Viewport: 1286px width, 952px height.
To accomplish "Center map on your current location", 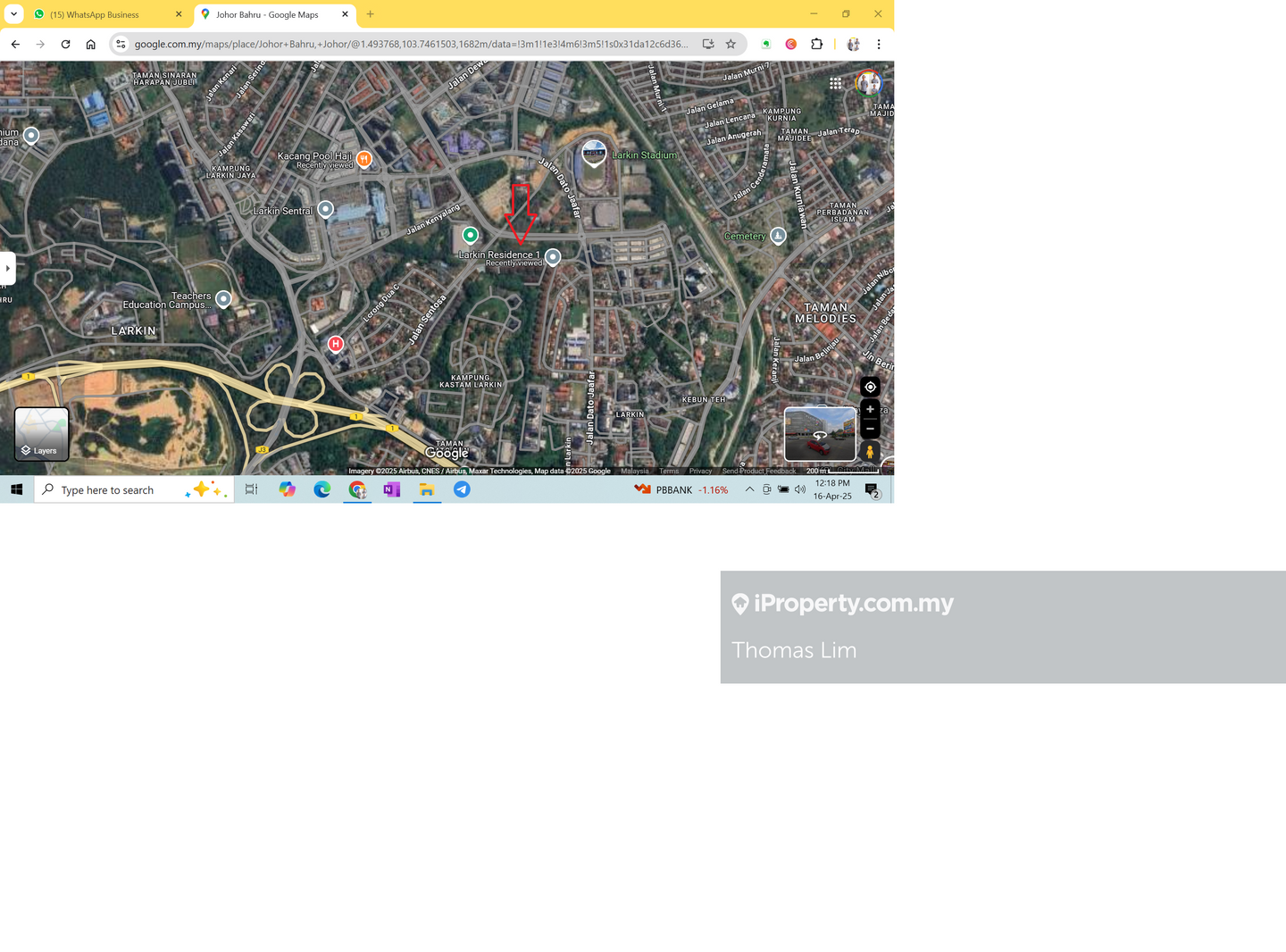I will [x=870, y=387].
